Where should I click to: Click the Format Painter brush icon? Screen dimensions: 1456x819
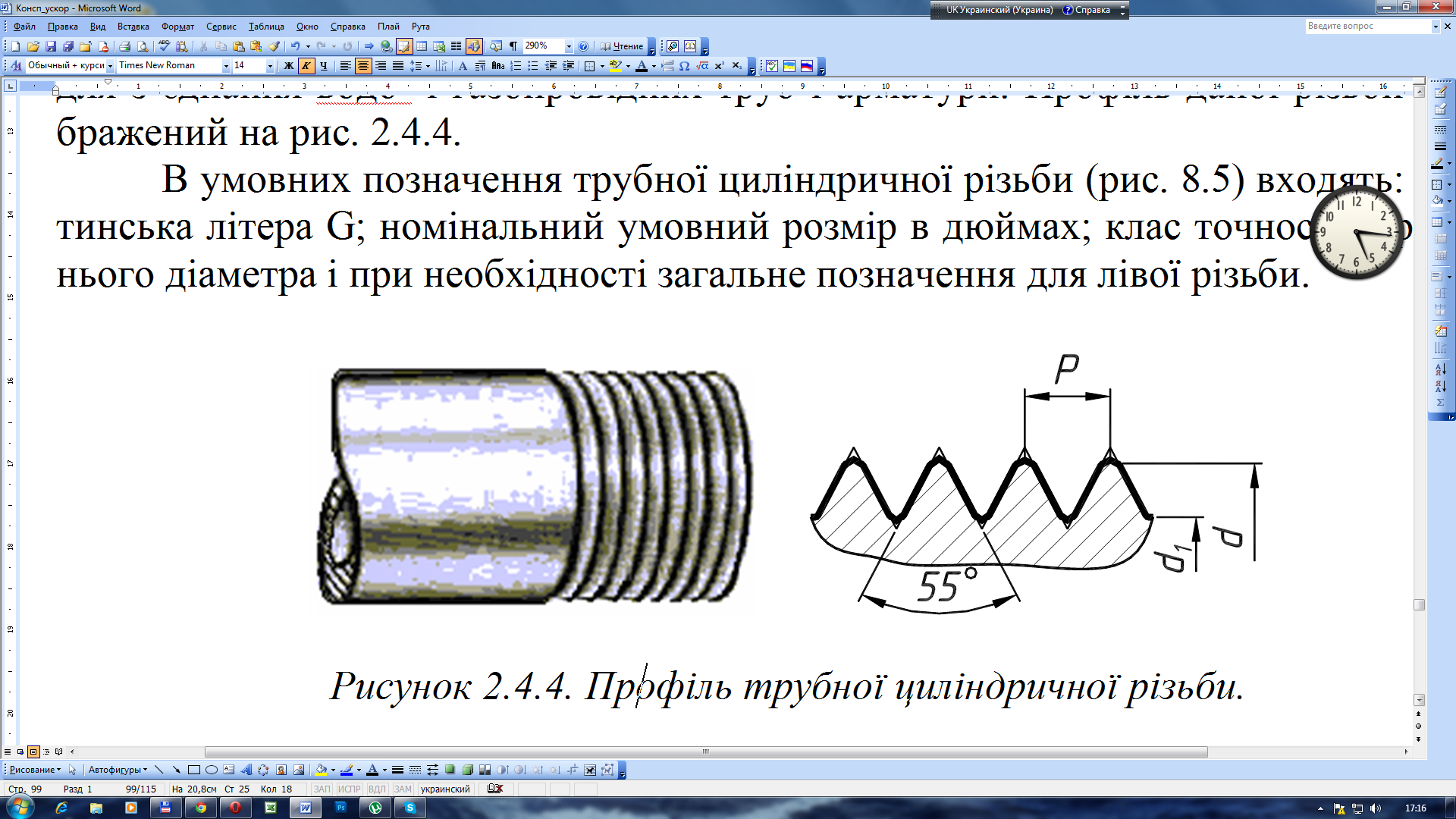pyautogui.click(x=275, y=46)
